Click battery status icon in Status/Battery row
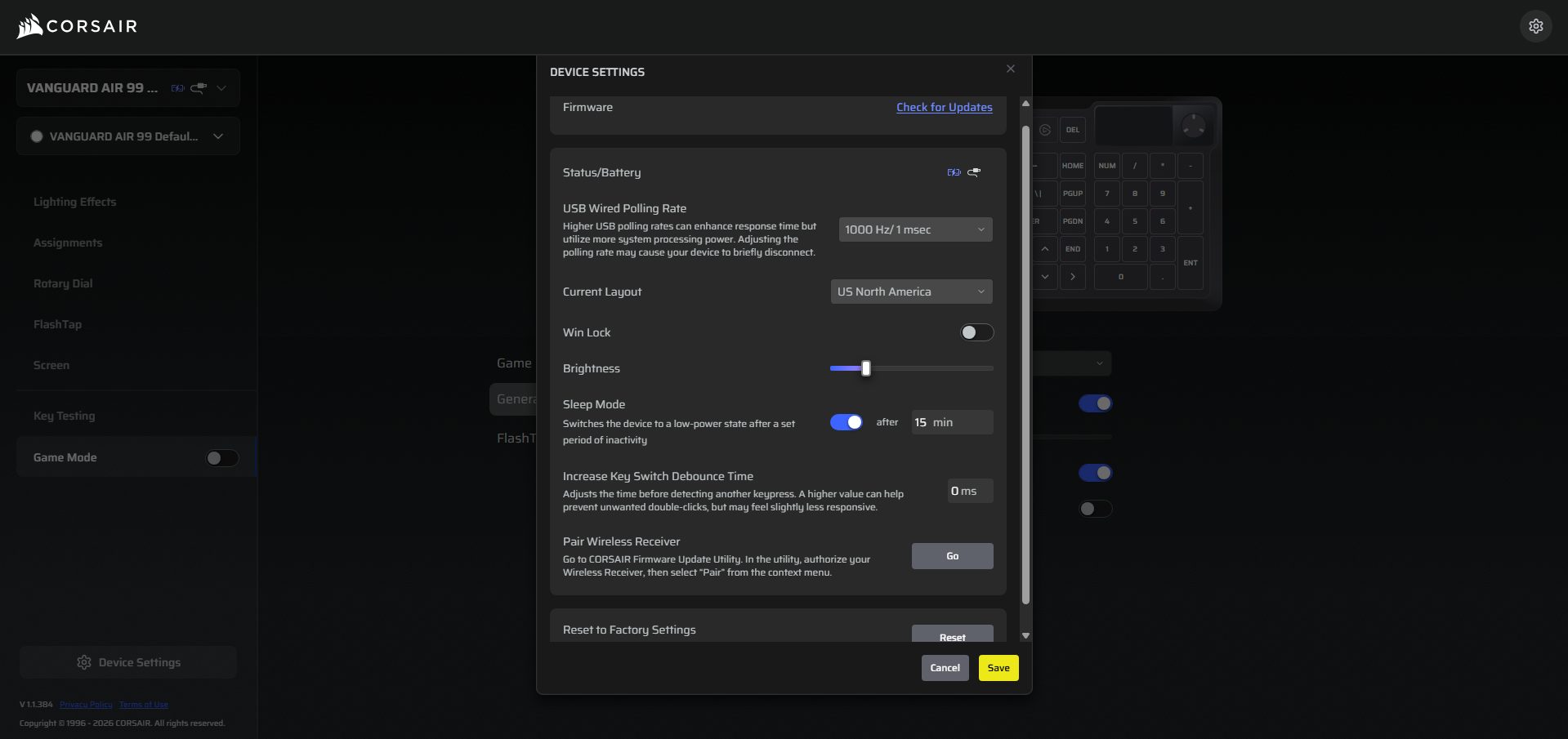 (954, 172)
